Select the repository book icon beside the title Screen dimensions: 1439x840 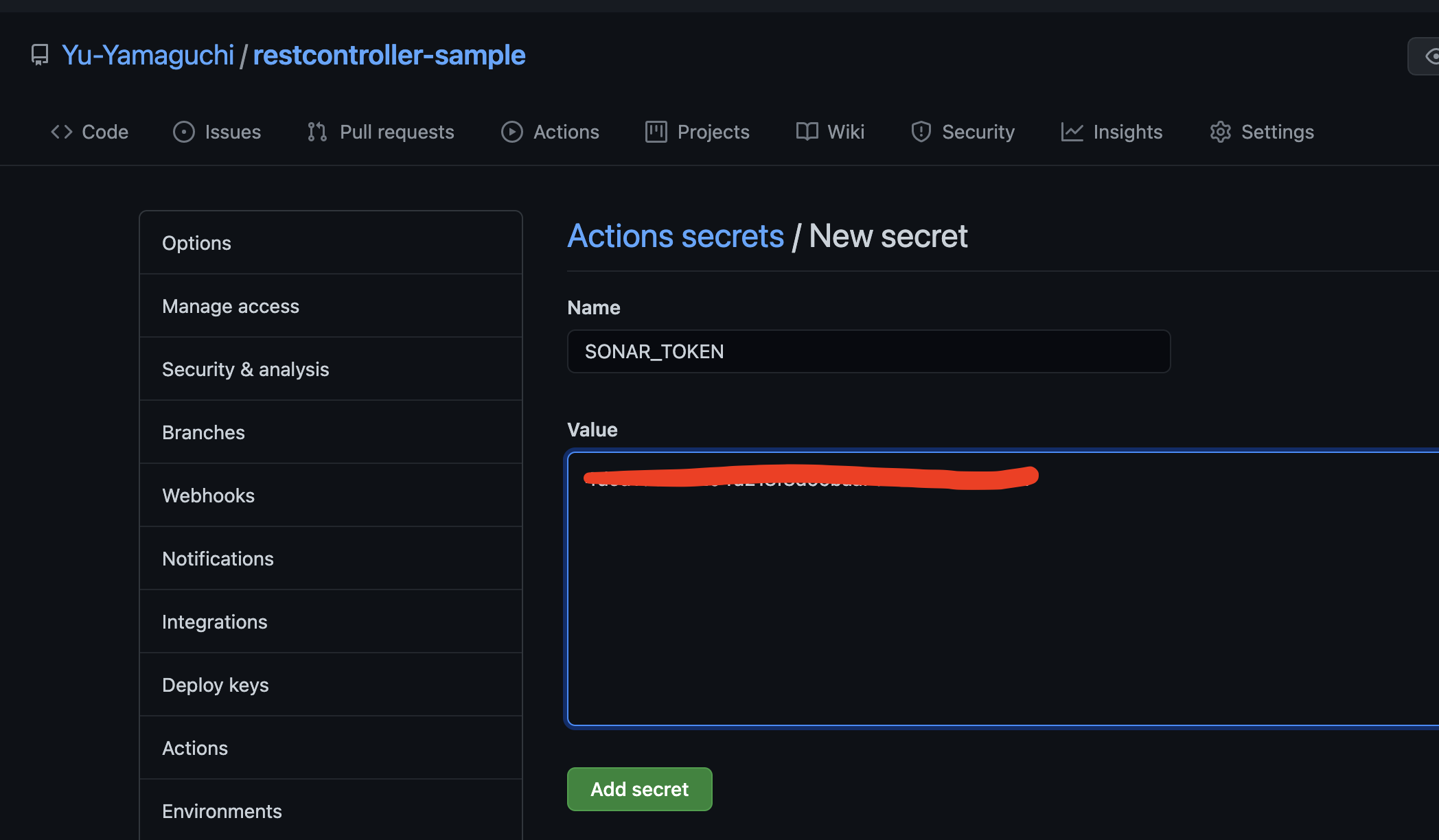(x=39, y=54)
